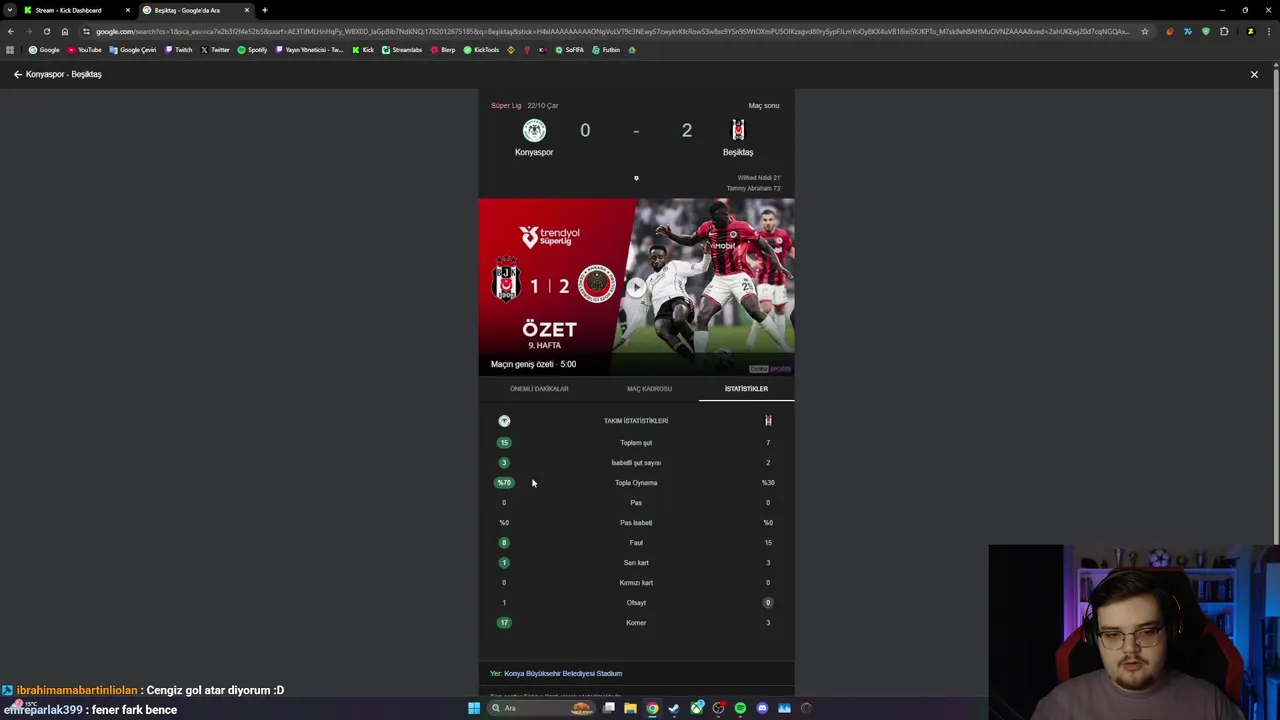The image size is (1280, 720).
Task: Open the Google Çeviri bookmark
Action: tap(133, 50)
